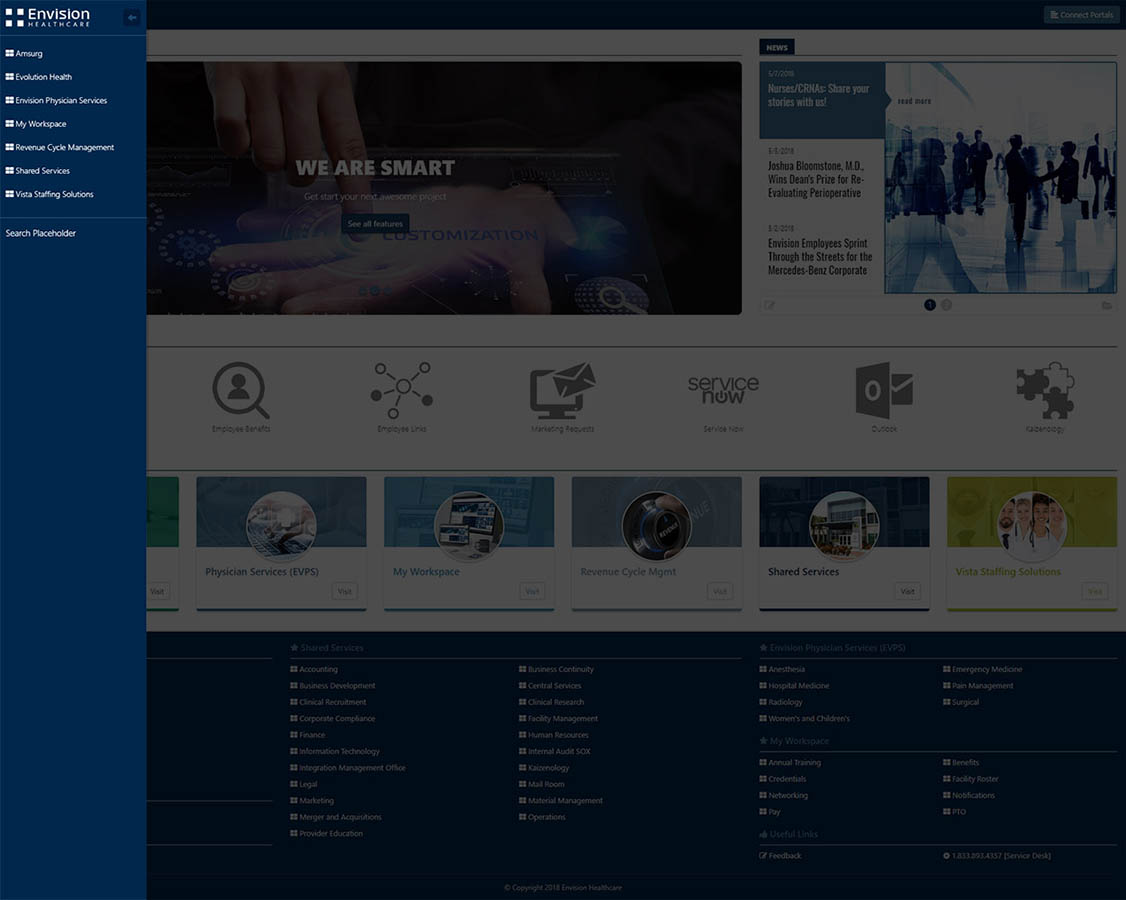Launch the Outlook icon

[884, 390]
